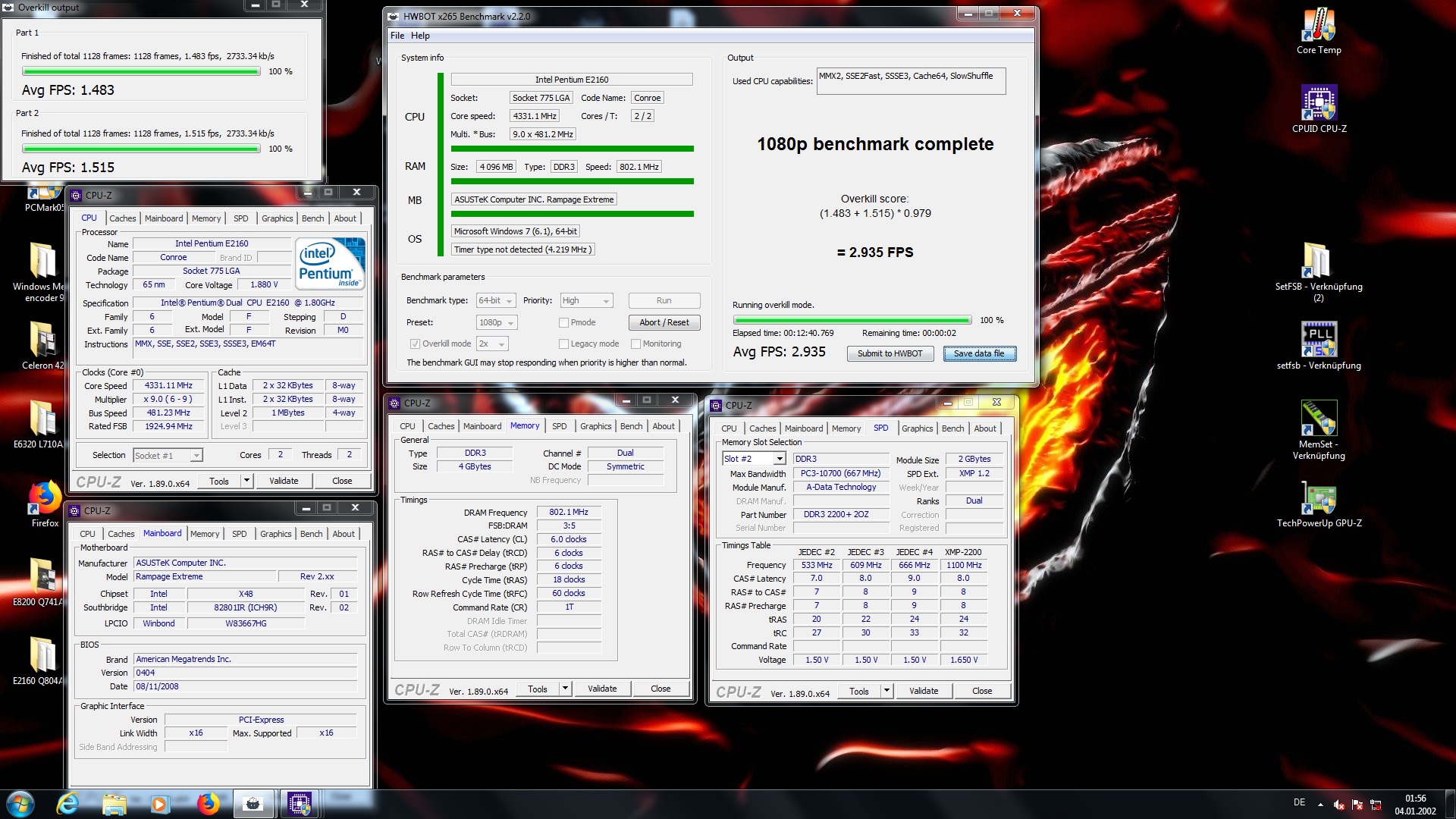The height and width of the screenshot is (819, 1456).
Task: Switch to Graphics tab in CPU-Z SPD window
Action: (917, 428)
